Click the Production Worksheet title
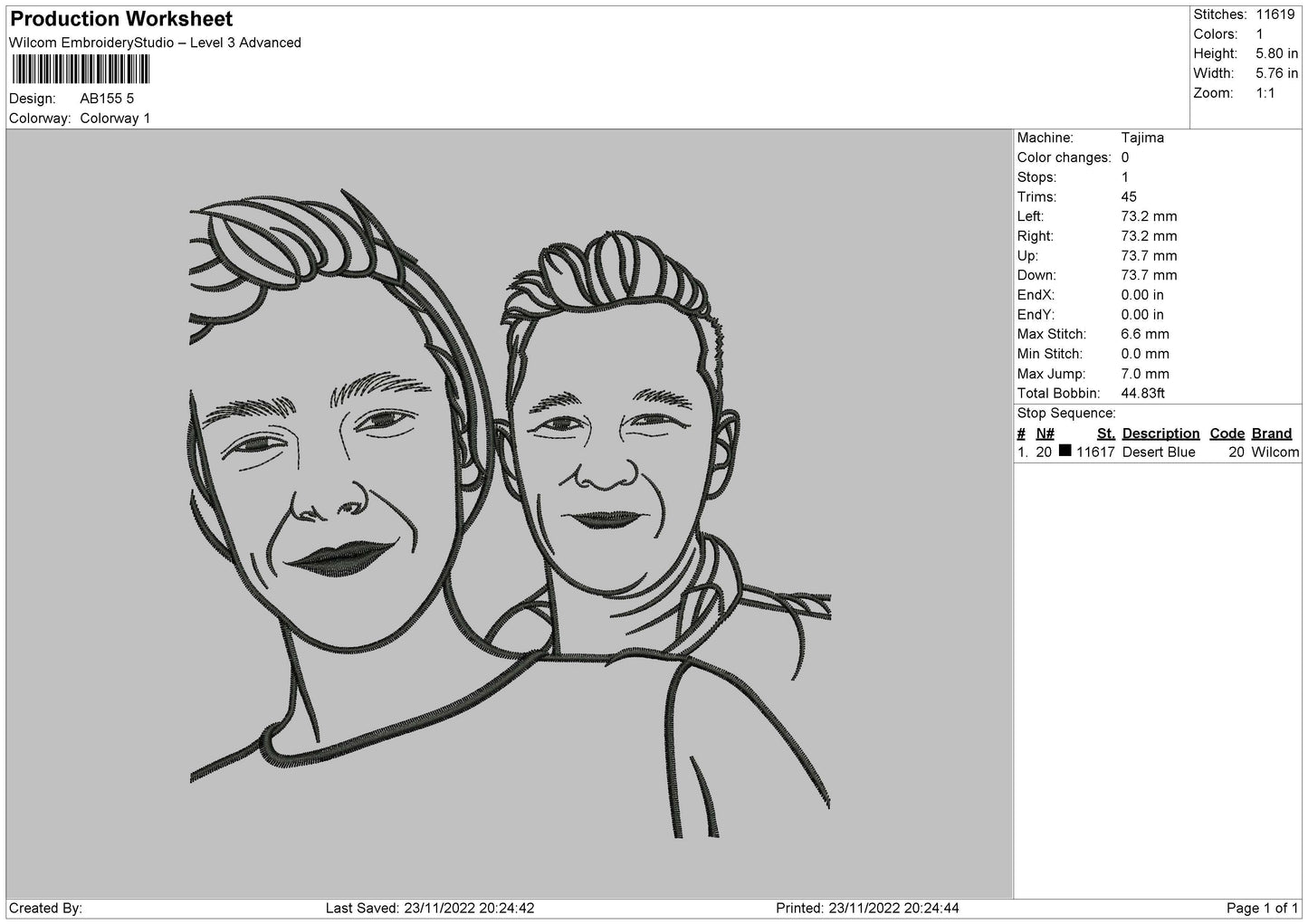 pyautogui.click(x=121, y=19)
